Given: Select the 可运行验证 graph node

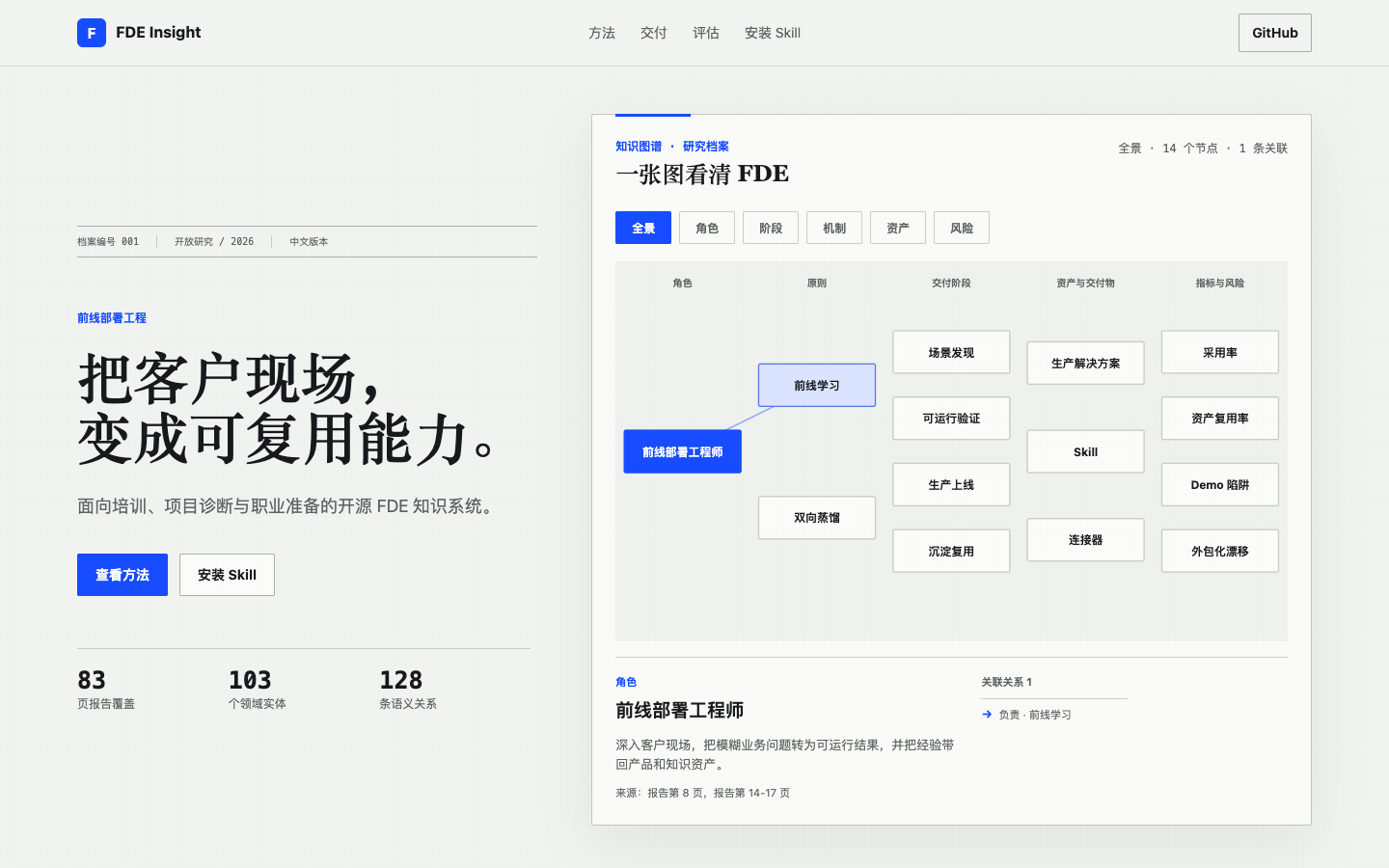Looking at the screenshot, I should 951,419.
